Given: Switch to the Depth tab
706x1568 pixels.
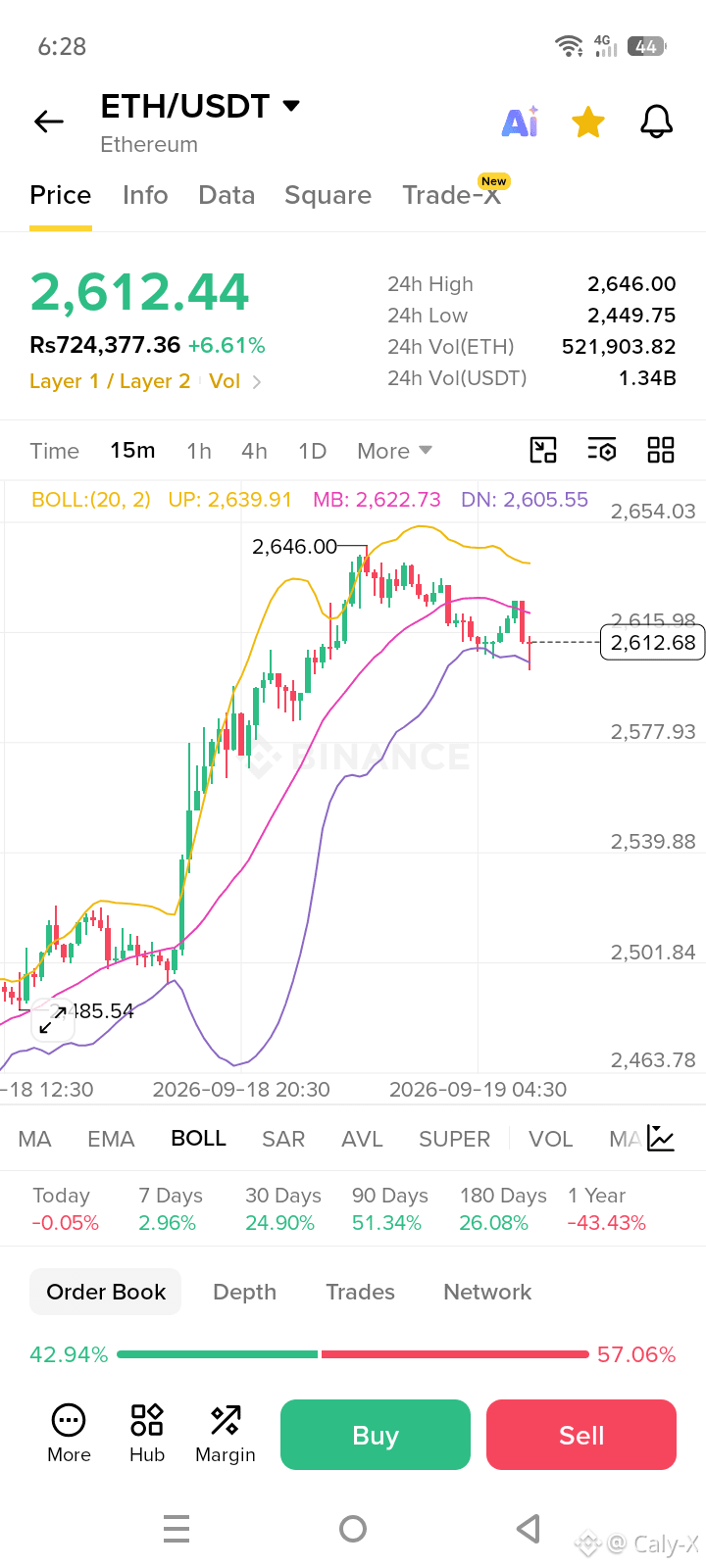Looking at the screenshot, I should 244,1292.
